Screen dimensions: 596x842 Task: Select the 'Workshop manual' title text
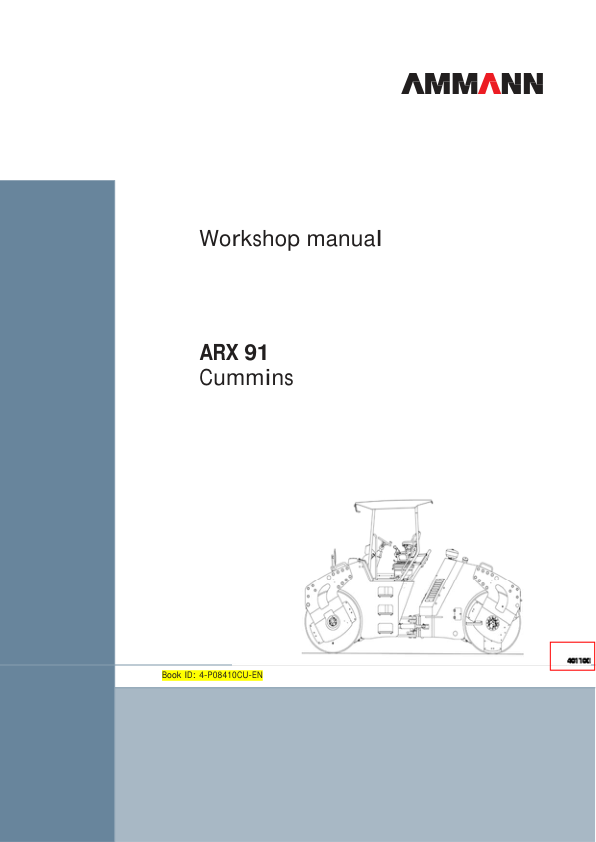coord(290,238)
